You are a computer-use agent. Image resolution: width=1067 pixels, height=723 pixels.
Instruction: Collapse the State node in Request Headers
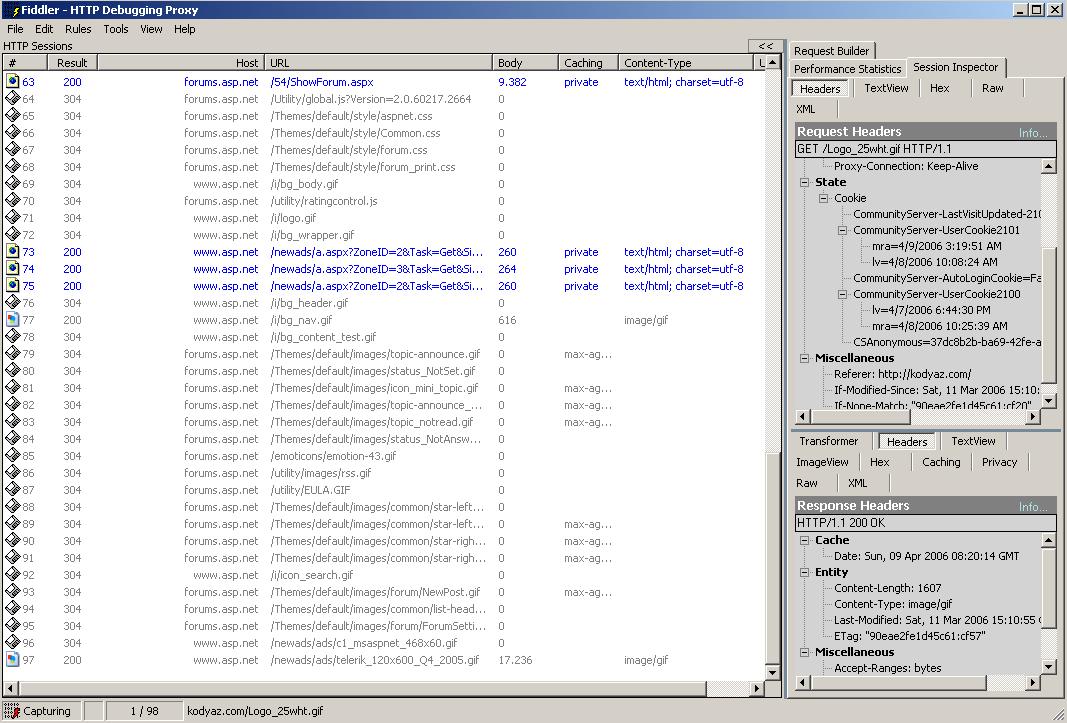click(804, 182)
